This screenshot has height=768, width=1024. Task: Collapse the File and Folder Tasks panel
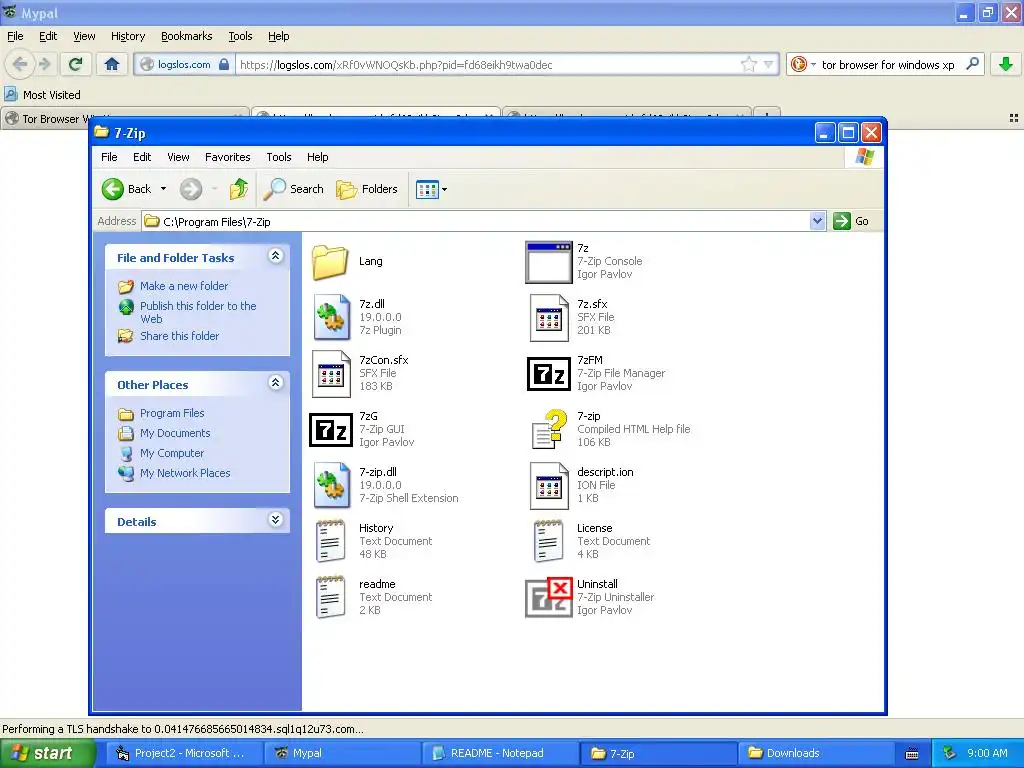pyautogui.click(x=276, y=256)
